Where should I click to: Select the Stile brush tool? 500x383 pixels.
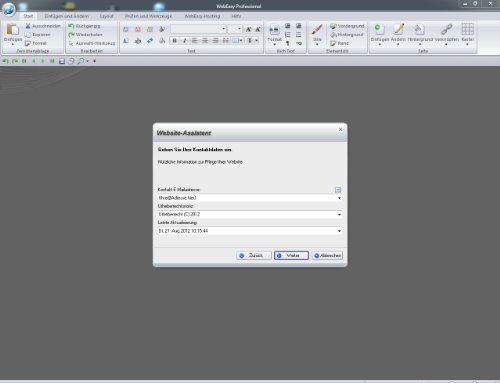pyautogui.click(x=317, y=29)
